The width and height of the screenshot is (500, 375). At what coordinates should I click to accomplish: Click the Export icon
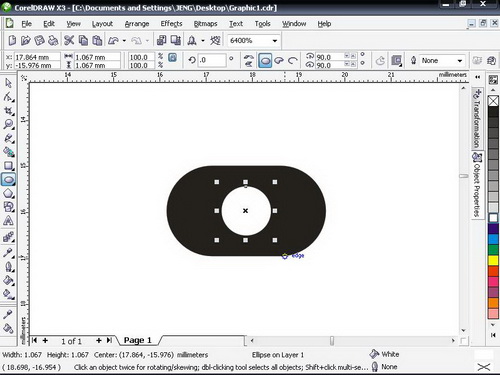pyautogui.click(x=176, y=40)
